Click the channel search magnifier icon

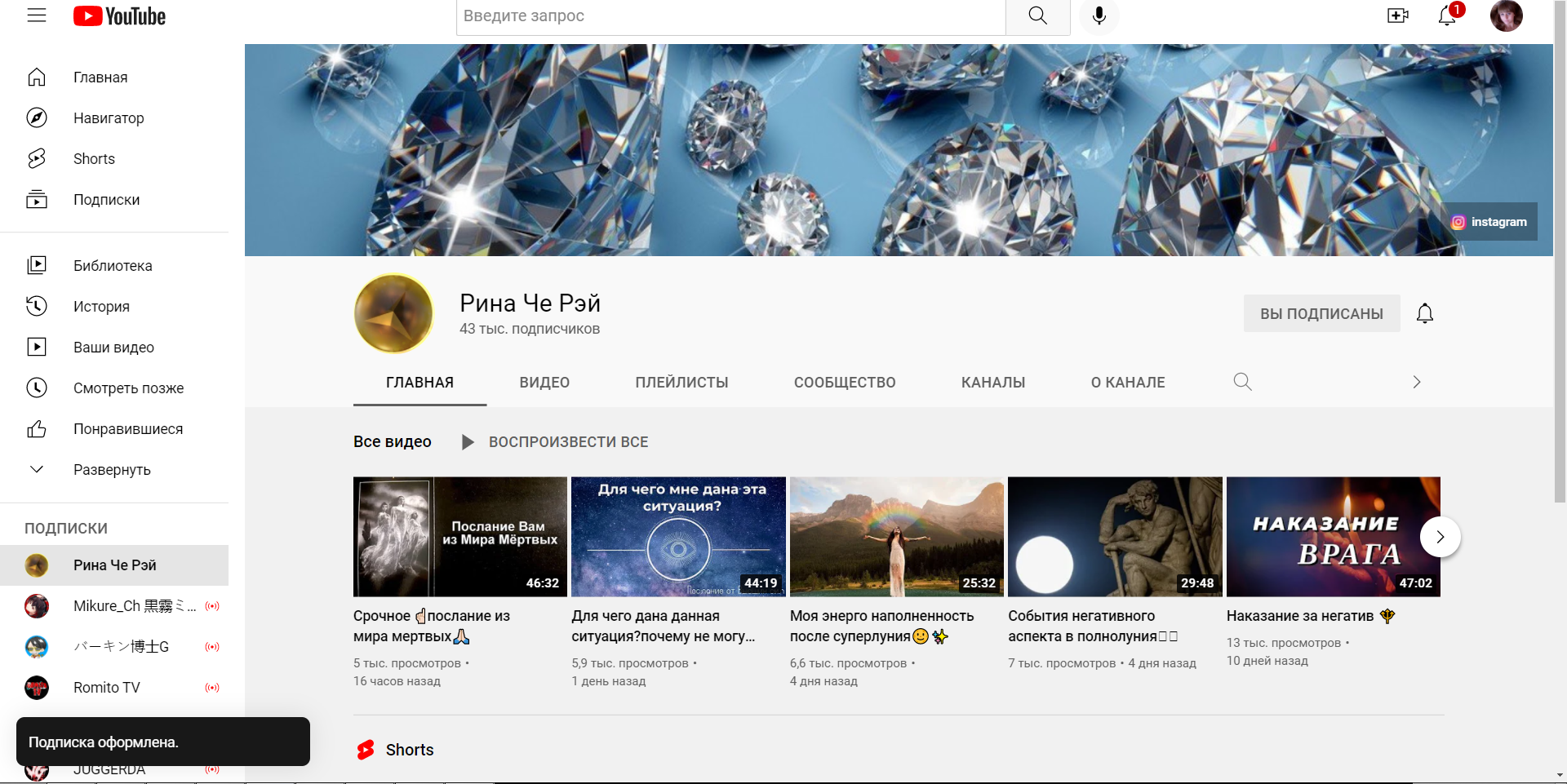tap(1242, 382)
